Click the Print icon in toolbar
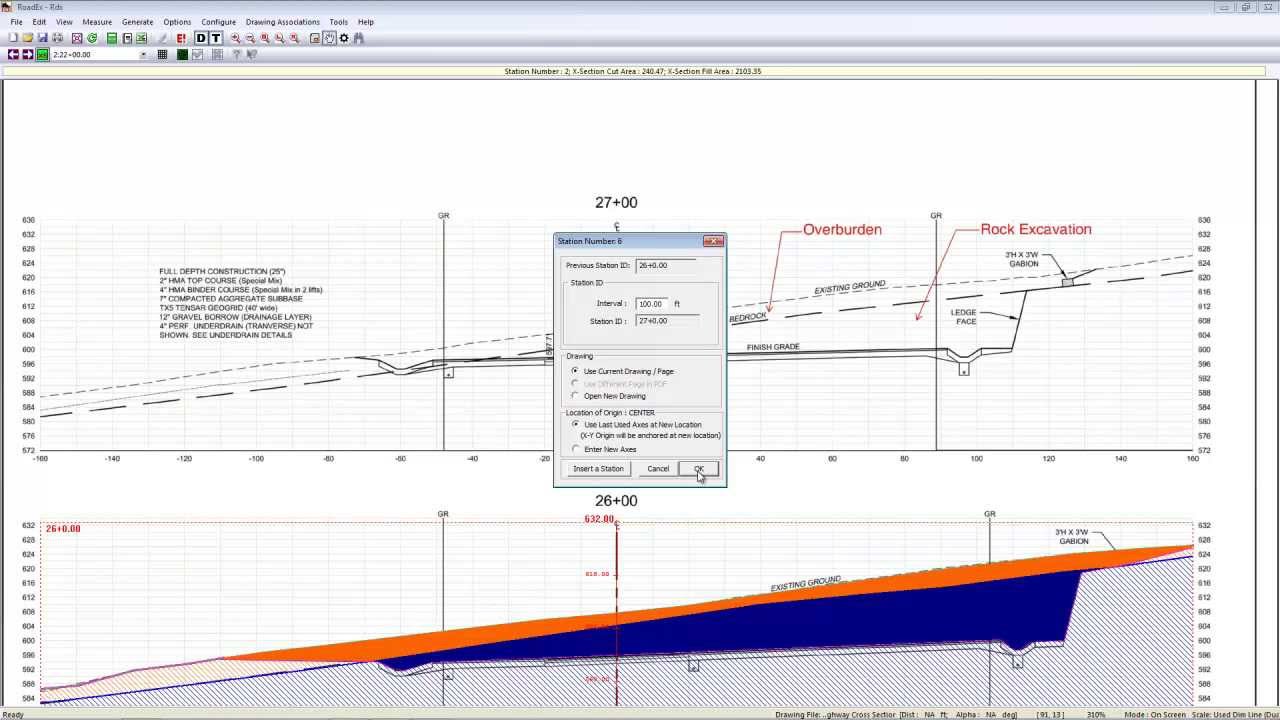Viewport: 1280px width, 720px height. [58, 38]
